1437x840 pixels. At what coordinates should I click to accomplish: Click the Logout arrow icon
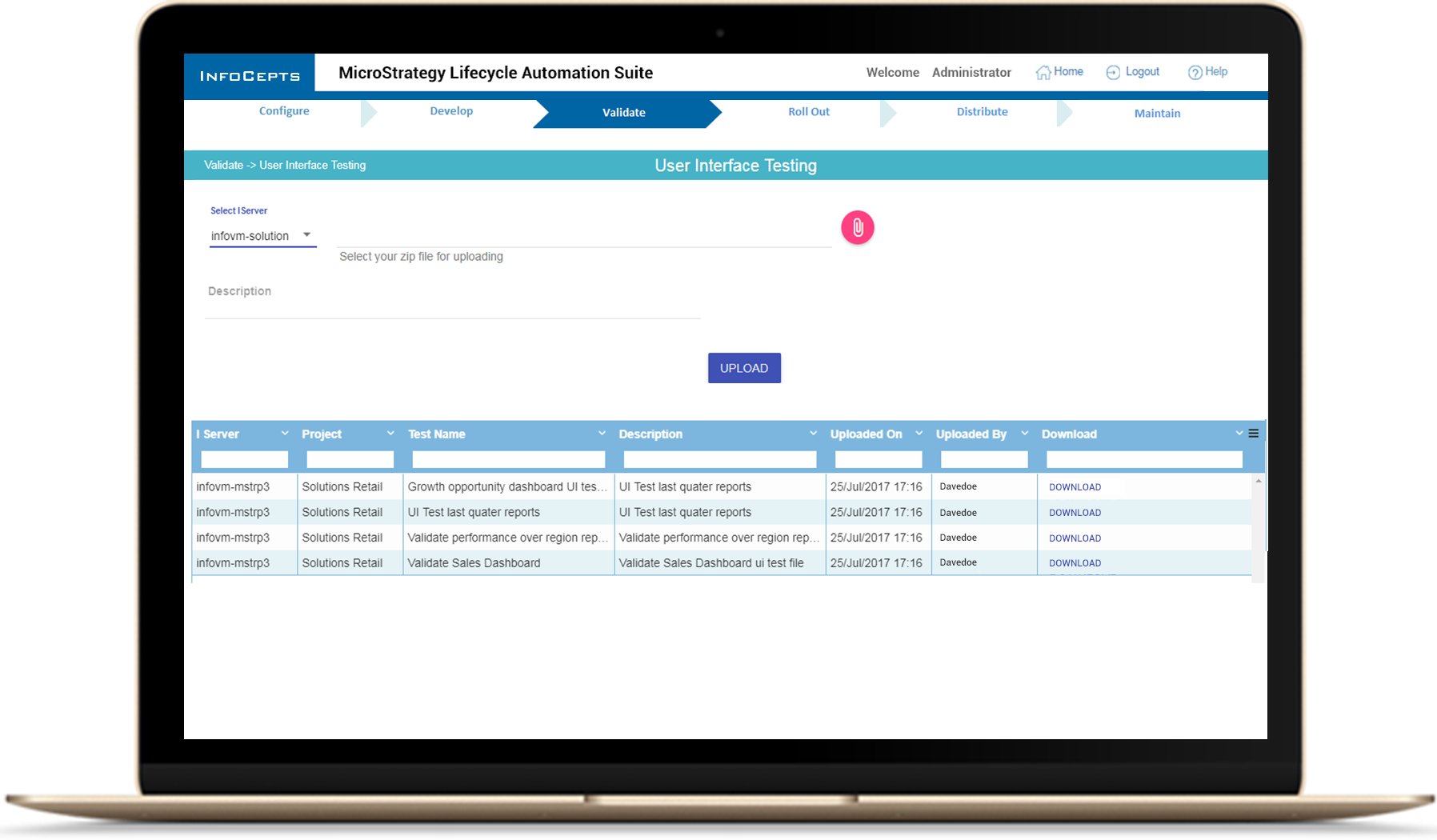[x=1113, y=73]
